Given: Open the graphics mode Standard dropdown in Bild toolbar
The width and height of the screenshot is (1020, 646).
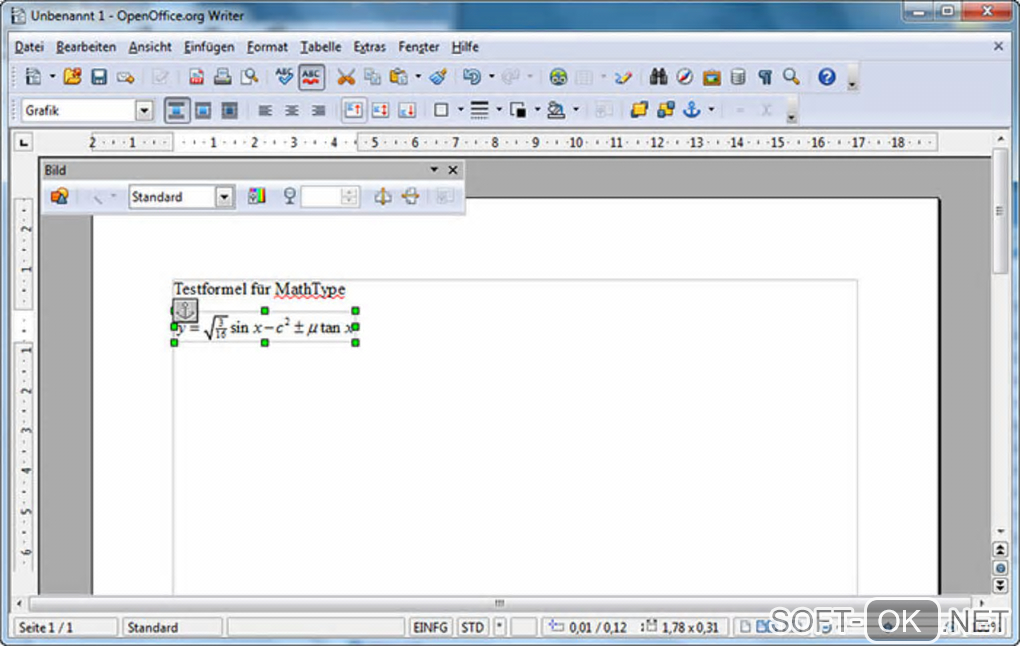Looking at the screenshot, I should (224, 197).
